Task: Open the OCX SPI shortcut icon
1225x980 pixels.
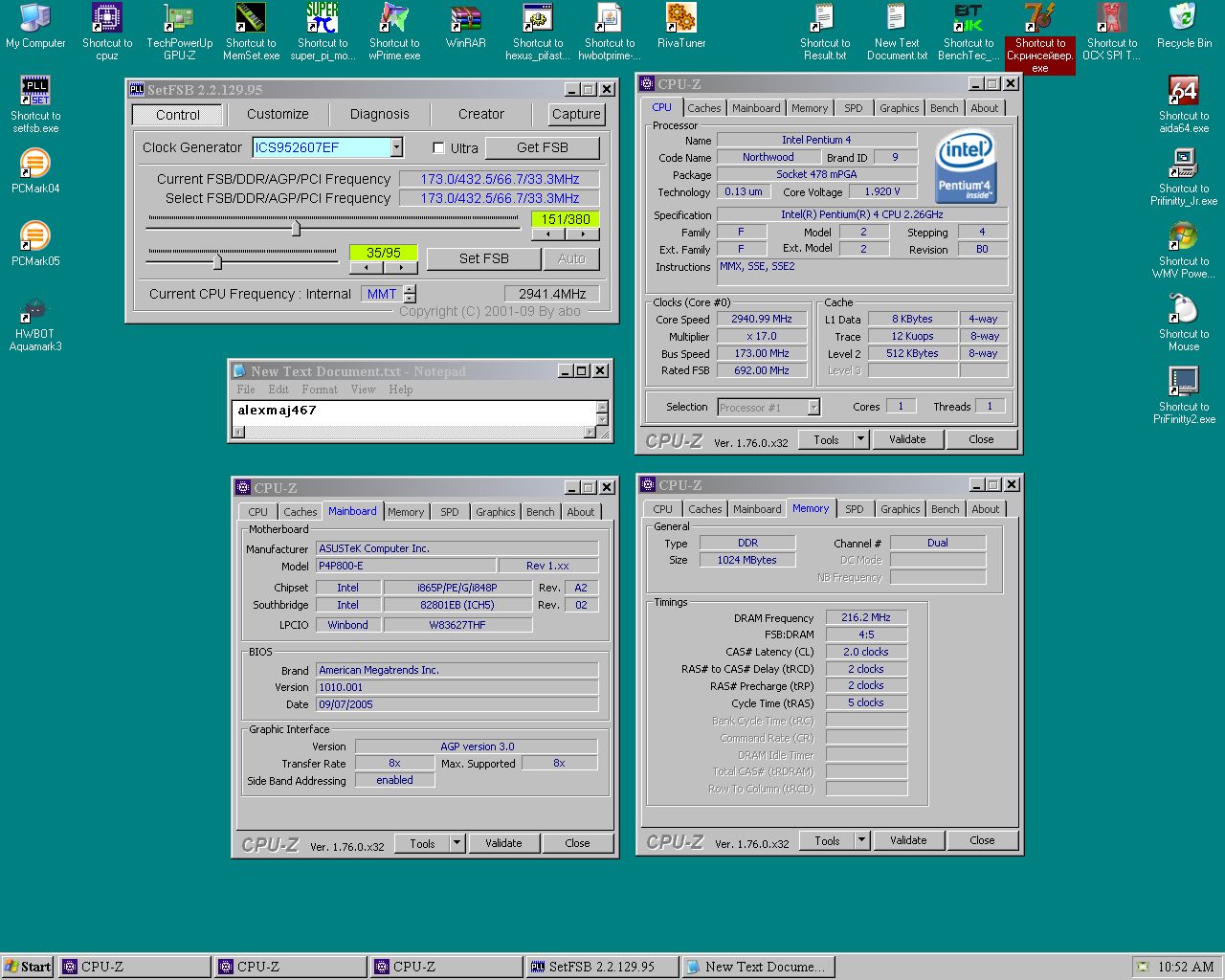Action: coord(1112,32)
